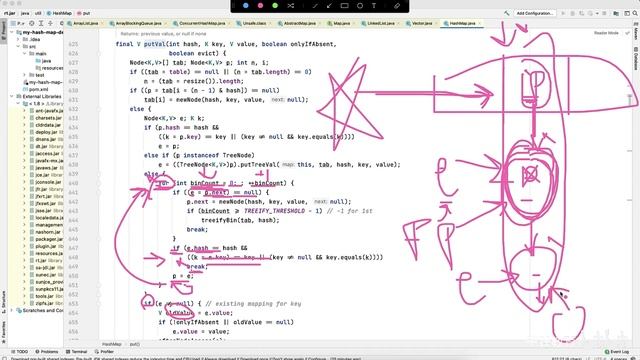Switch to the Map.java tab
This screenshot has width=640, height=360.
tap(341, 23)
